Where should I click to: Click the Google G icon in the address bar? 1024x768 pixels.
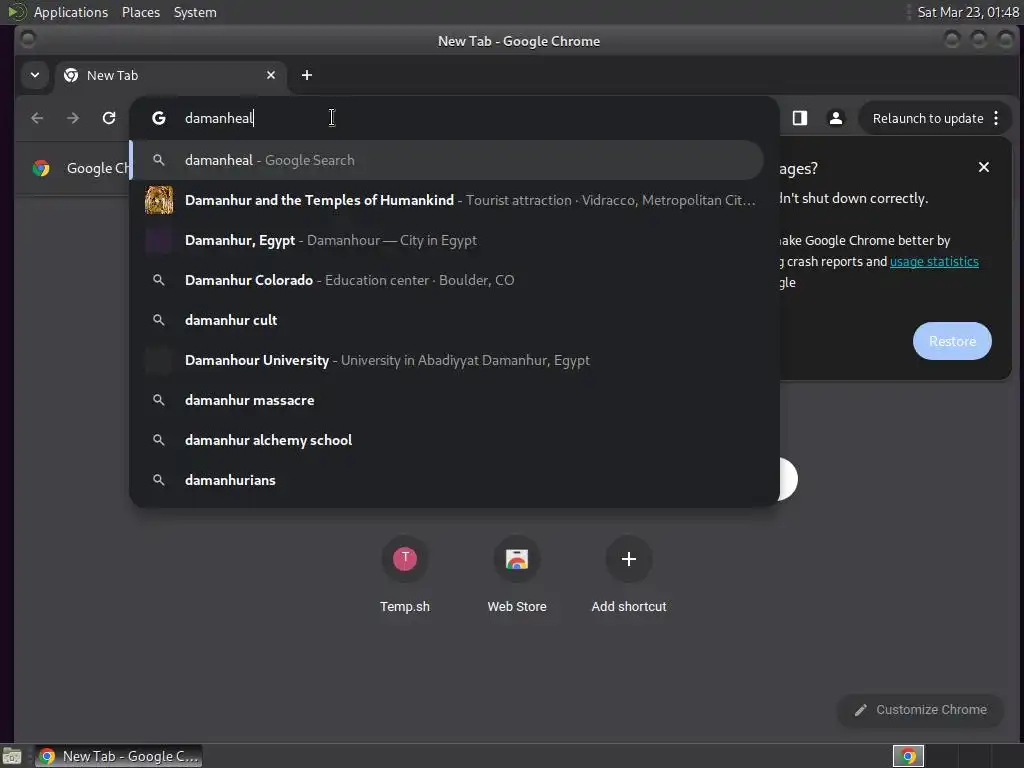coord(159,118)
